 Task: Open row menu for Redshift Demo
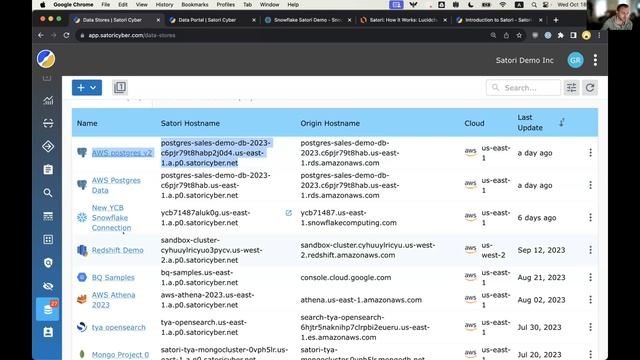(590, 250)
